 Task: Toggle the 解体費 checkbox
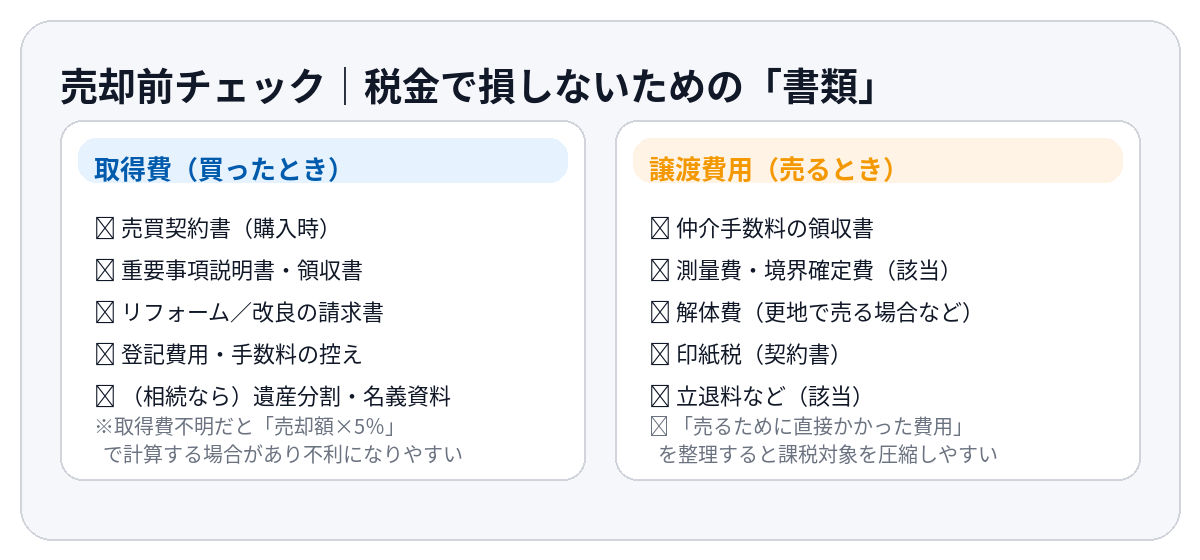pos(659,312)
